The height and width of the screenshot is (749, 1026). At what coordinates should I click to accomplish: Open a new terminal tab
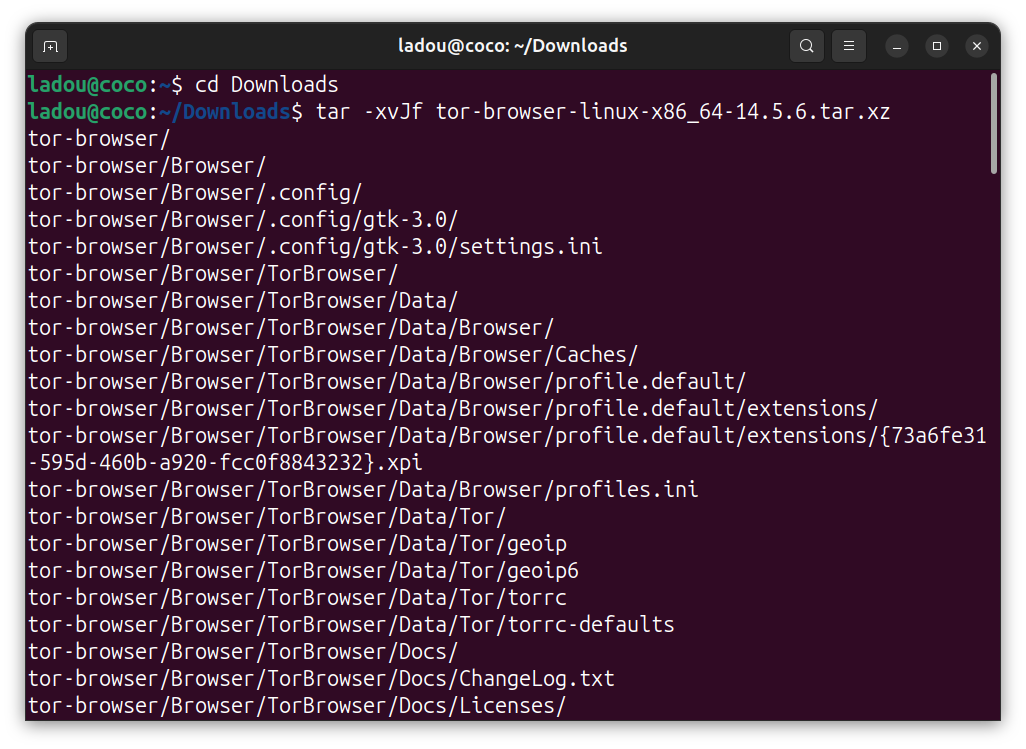pos(51,46)
